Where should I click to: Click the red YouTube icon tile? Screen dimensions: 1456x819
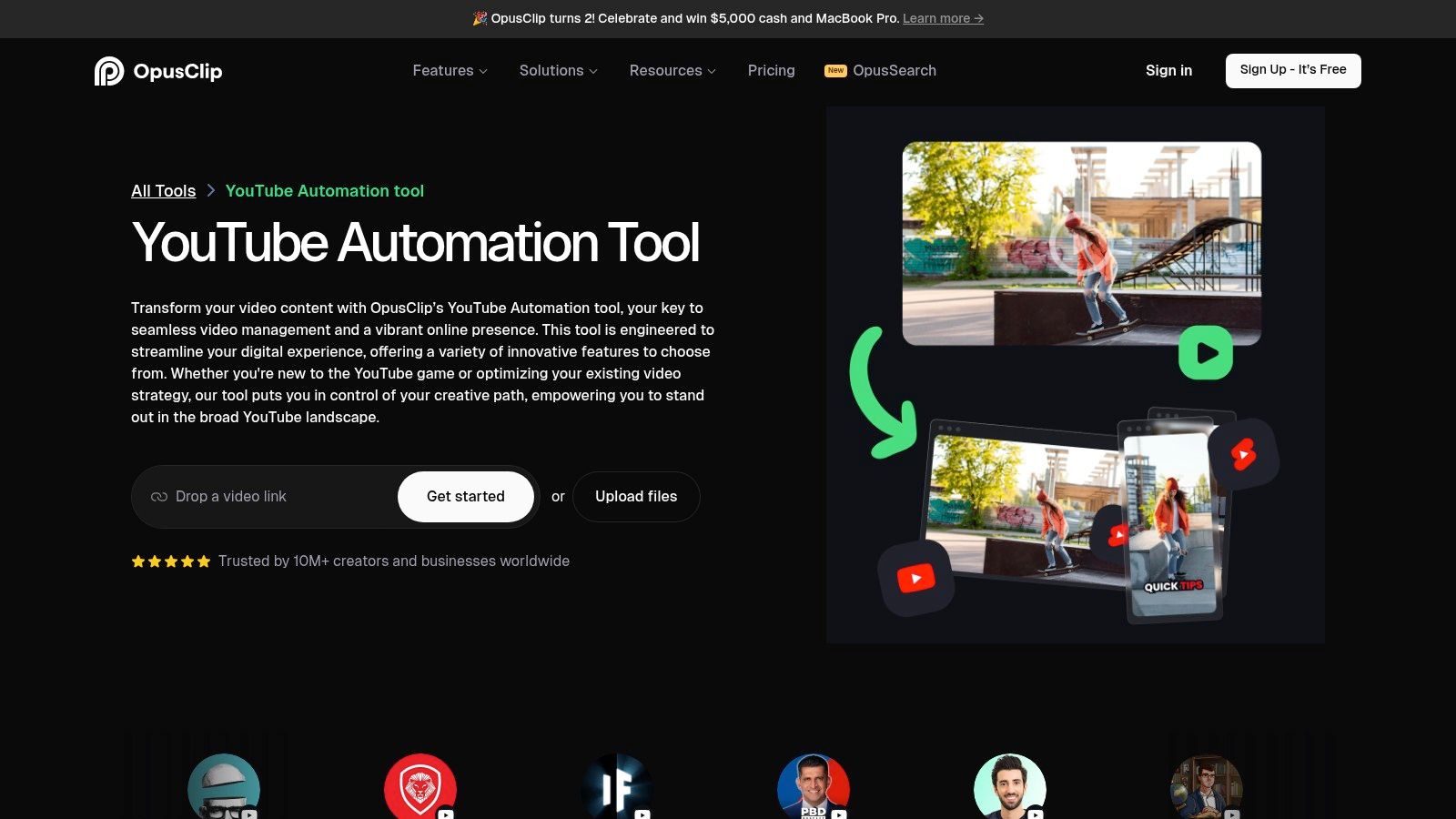pyautogui.click(x=915, y=578)
